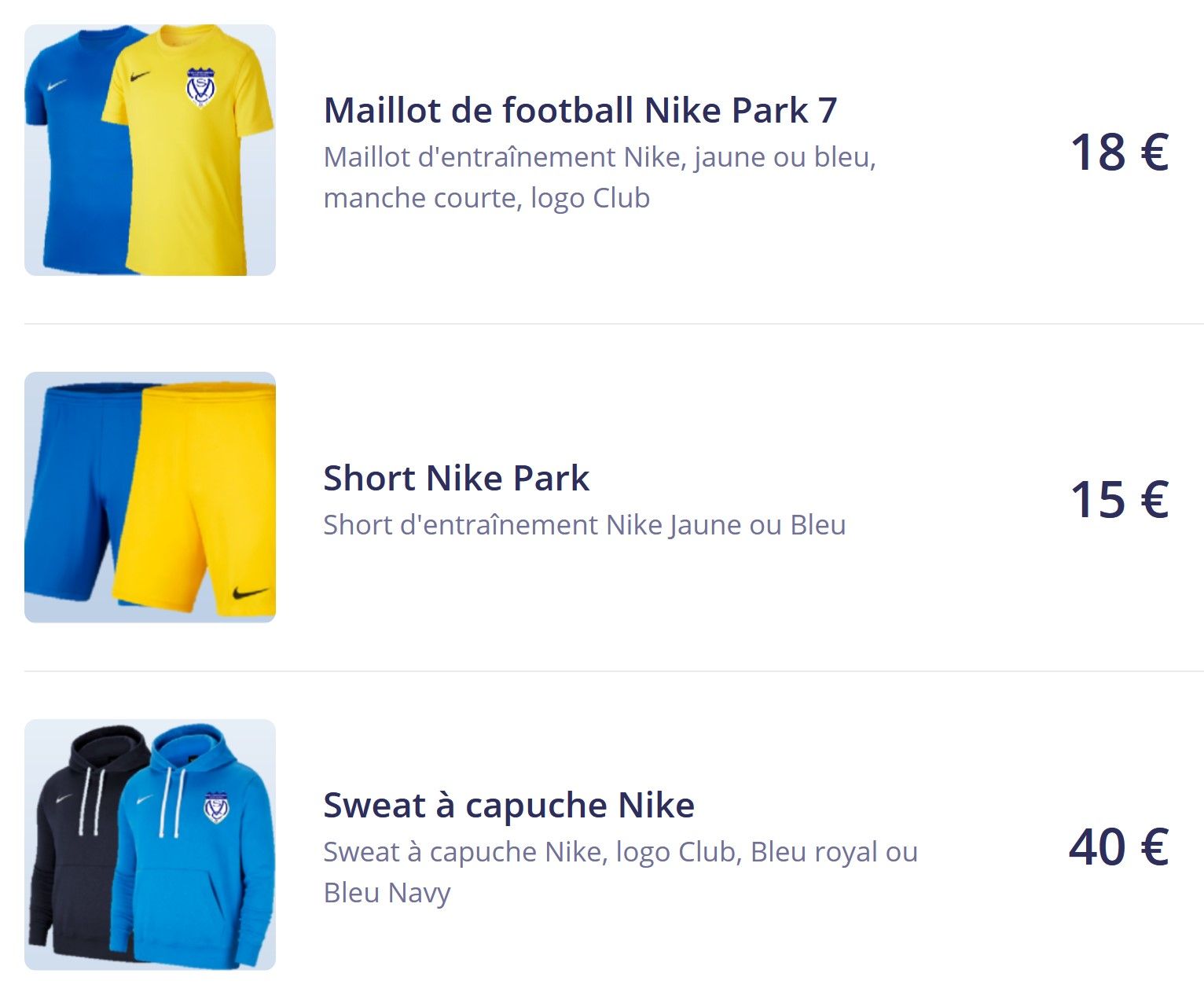
Task: Click the "Short d'entraînement Nike Jaune ou Bleu" description
Action: coord(584,524)
